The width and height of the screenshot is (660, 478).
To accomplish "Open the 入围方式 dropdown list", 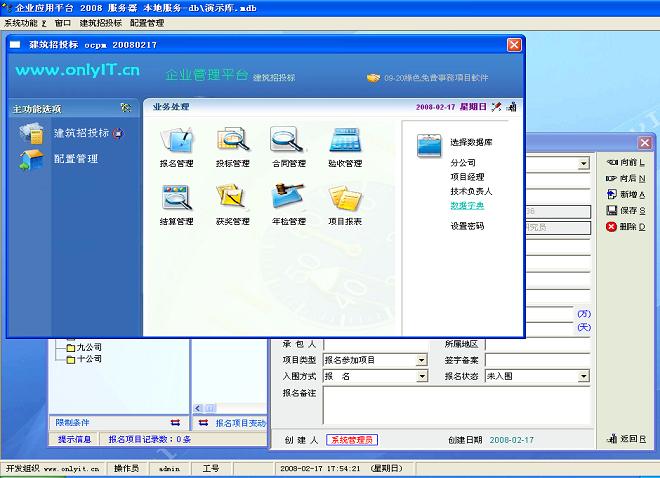I will click(422, 376).
